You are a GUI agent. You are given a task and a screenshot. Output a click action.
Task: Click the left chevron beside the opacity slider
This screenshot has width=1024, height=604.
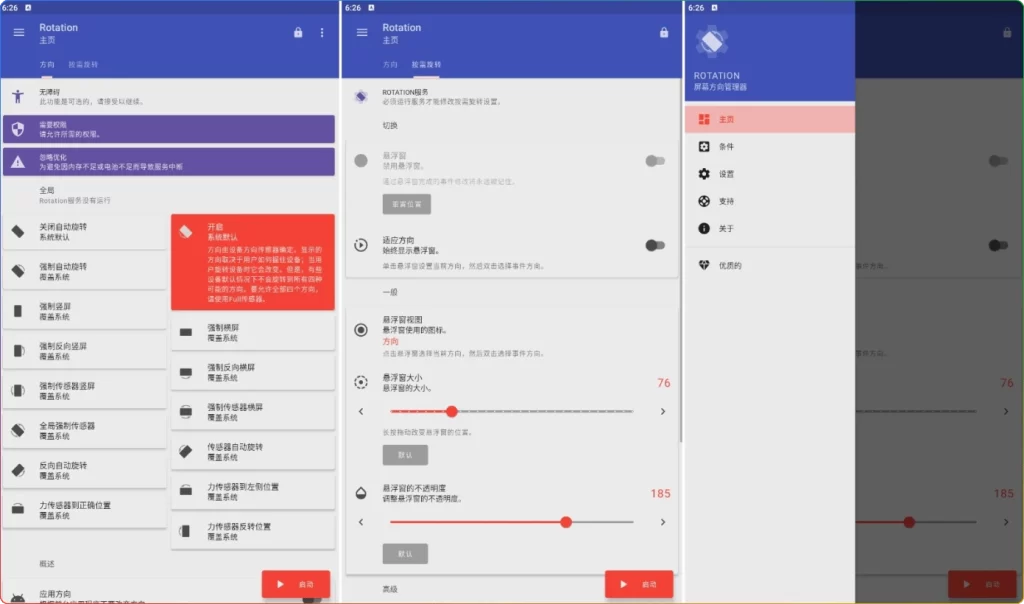pyautogui.click(x=362, y=521)
